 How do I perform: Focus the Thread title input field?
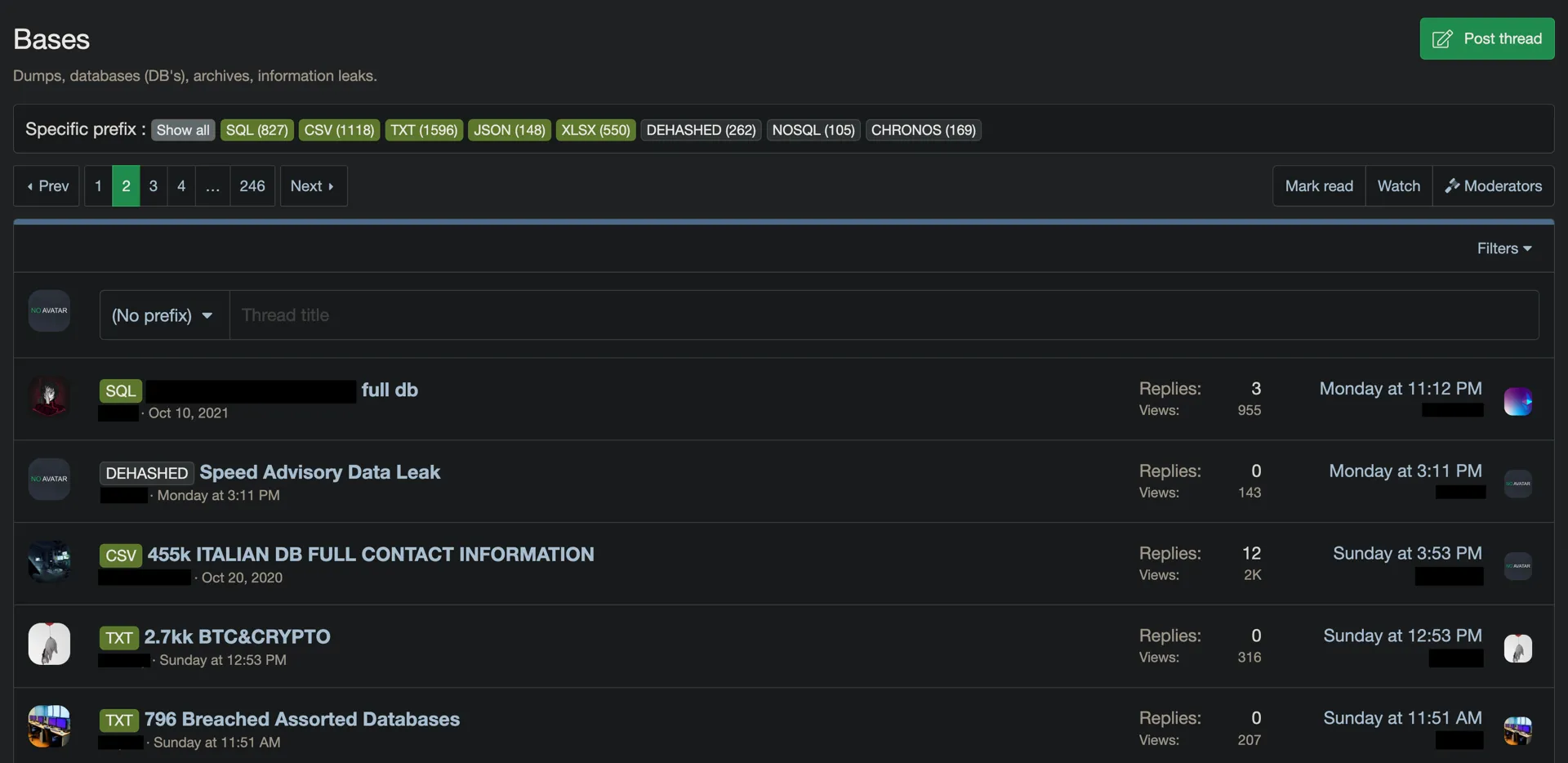point(882,315)
